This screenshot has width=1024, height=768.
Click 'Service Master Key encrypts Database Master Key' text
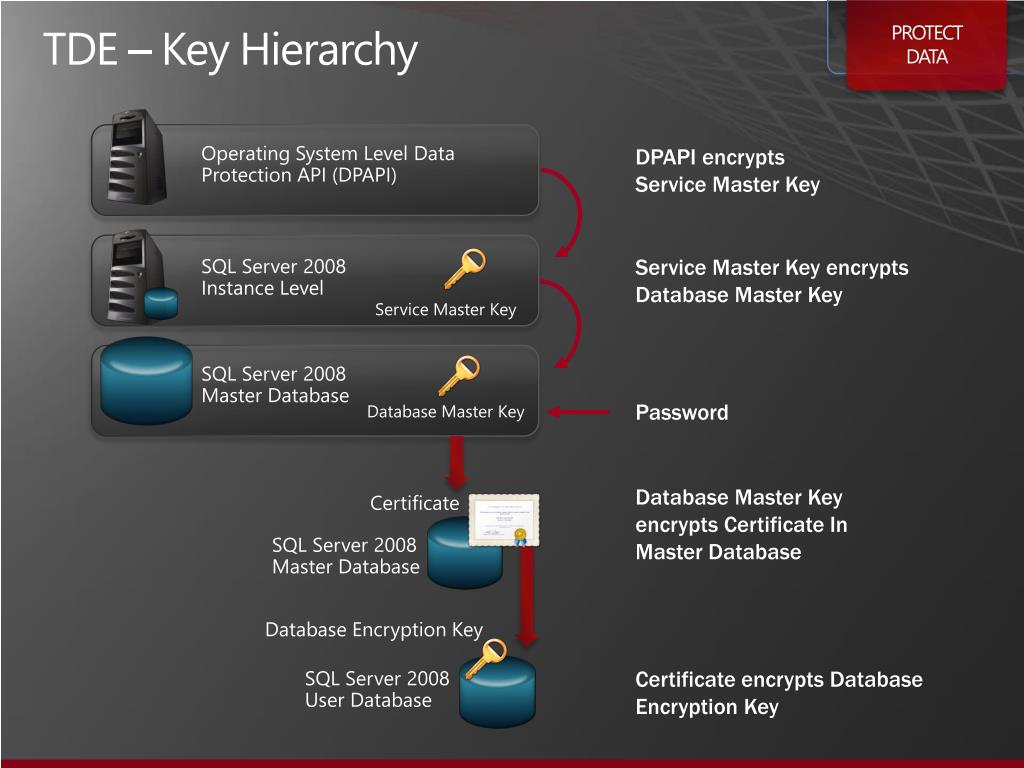[772, 281]
